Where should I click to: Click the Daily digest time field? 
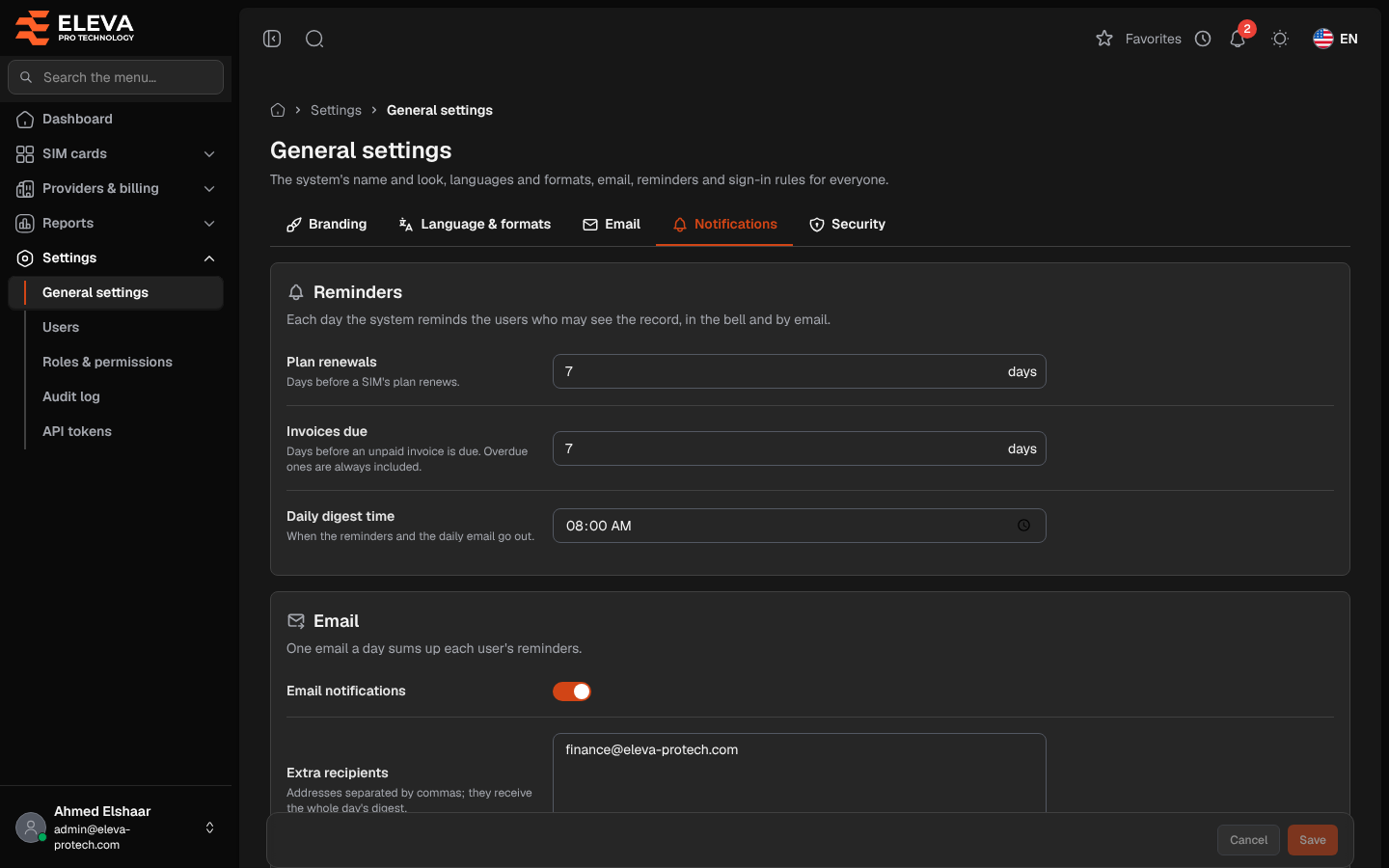tap(800, 526)
